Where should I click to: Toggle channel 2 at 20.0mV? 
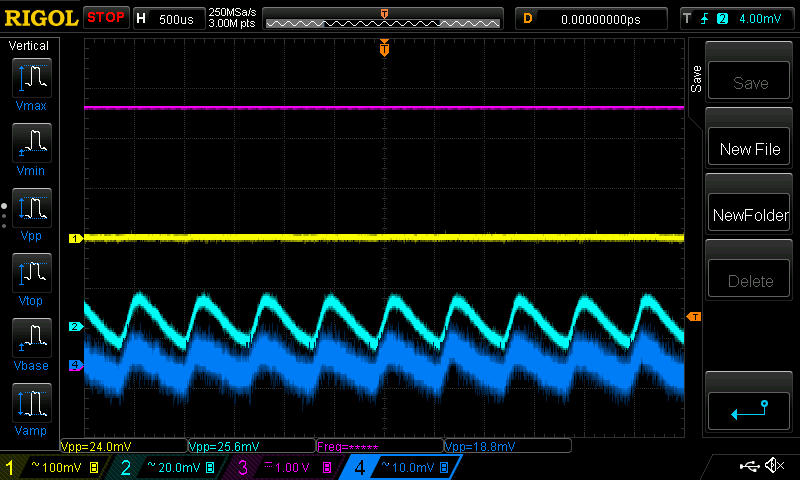point(166,467)
